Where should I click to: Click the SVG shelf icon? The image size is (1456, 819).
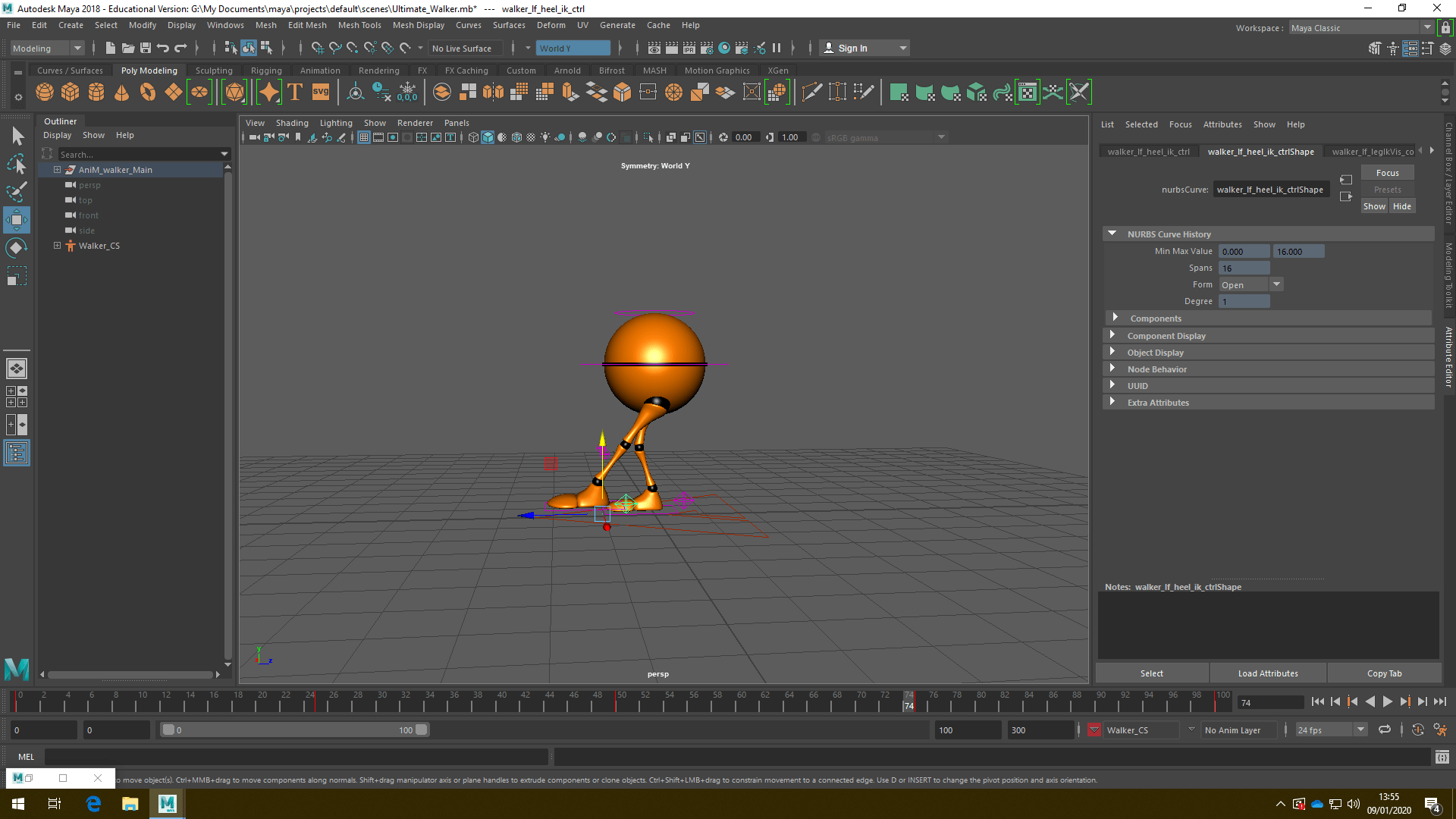(321, 93)
